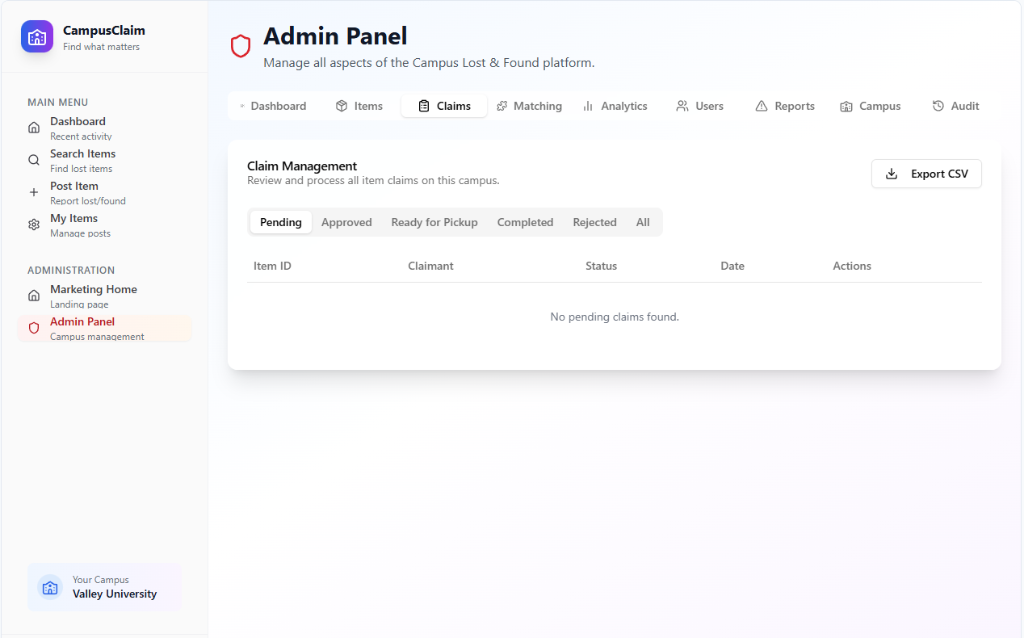1024x638 pixels.
Task: Show All claims
Action: point(643,222)
